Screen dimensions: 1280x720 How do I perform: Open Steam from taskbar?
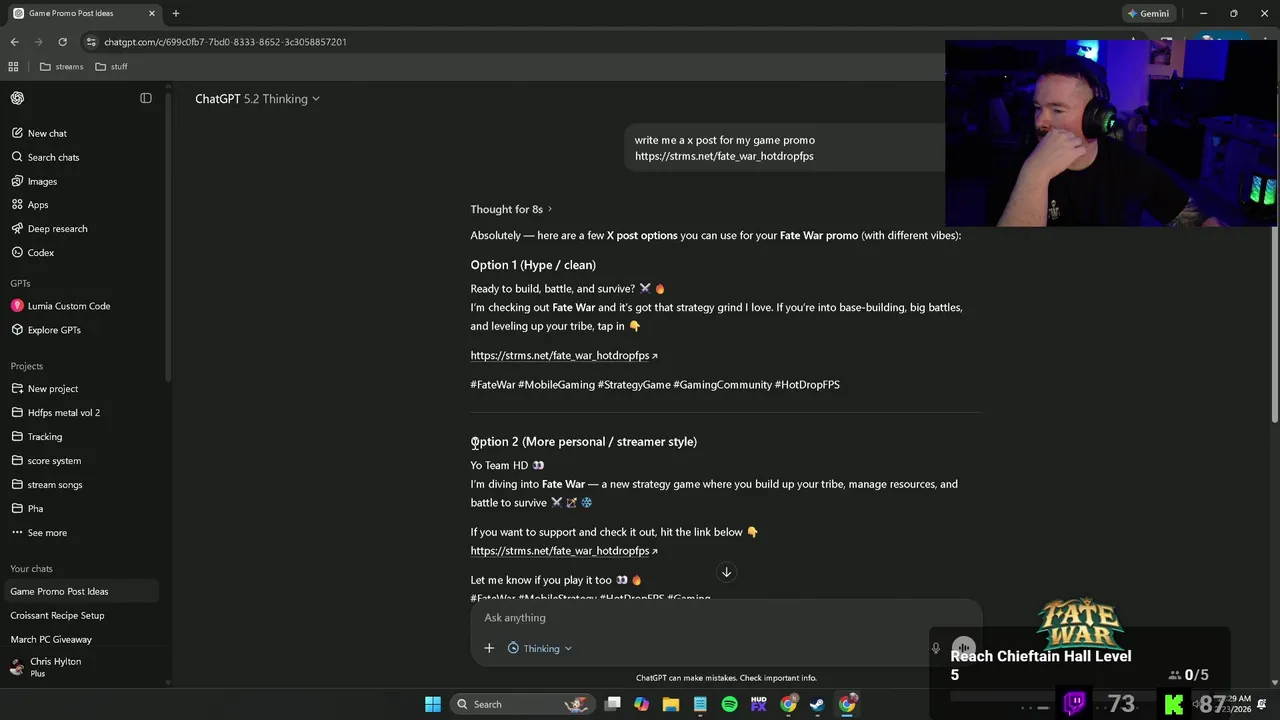click(817, 704)
